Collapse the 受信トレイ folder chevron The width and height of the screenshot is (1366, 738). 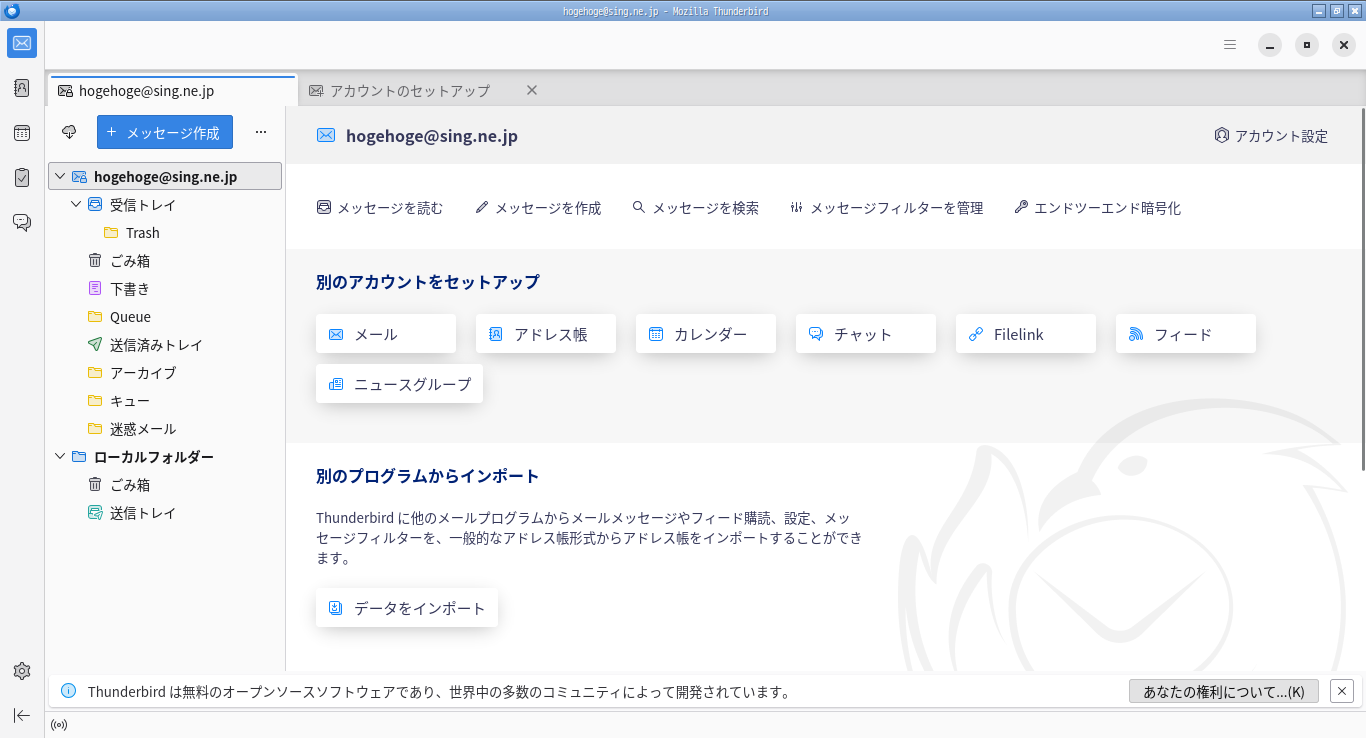[76, 205]
